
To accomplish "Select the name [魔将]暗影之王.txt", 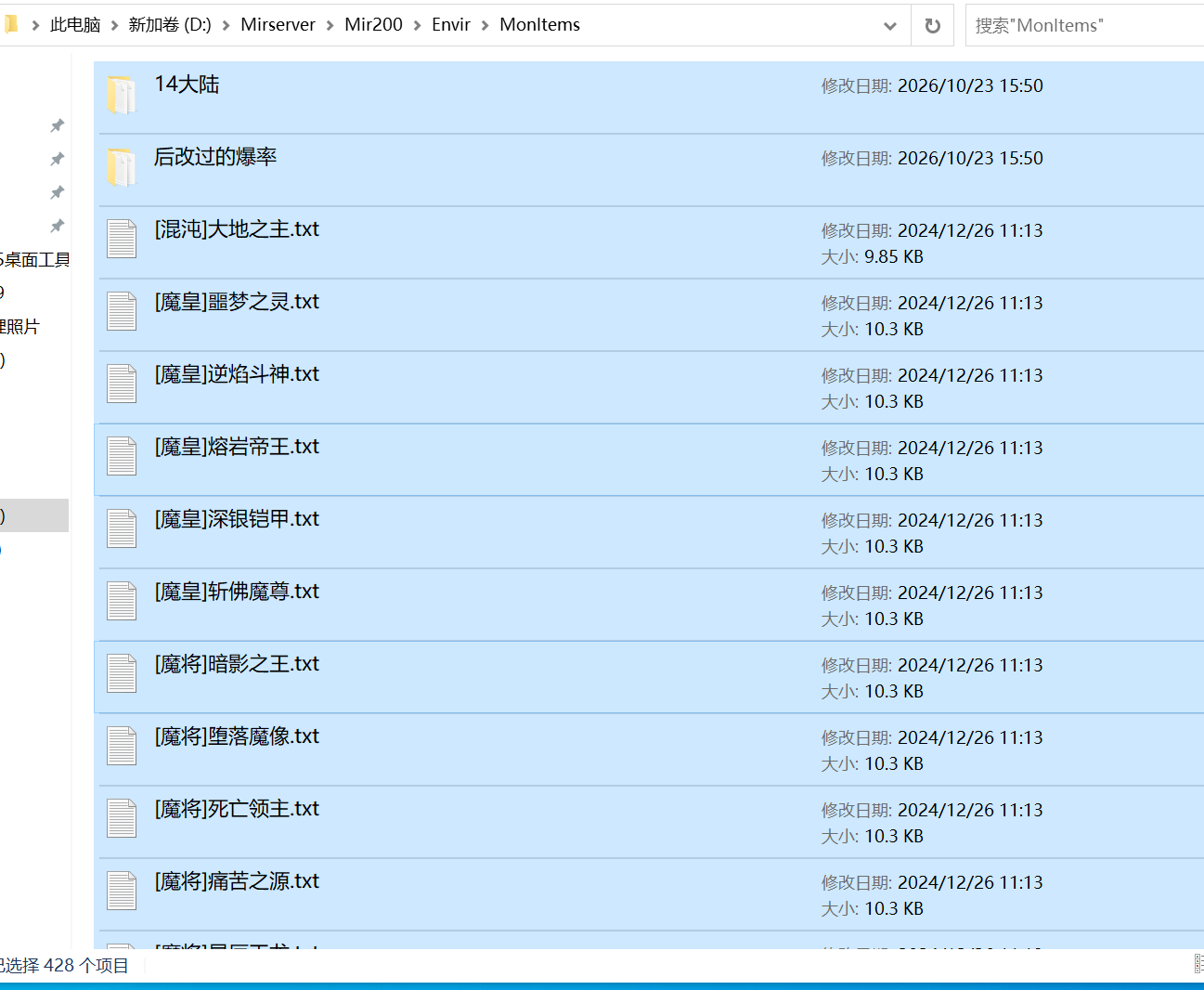I will 237,664.
